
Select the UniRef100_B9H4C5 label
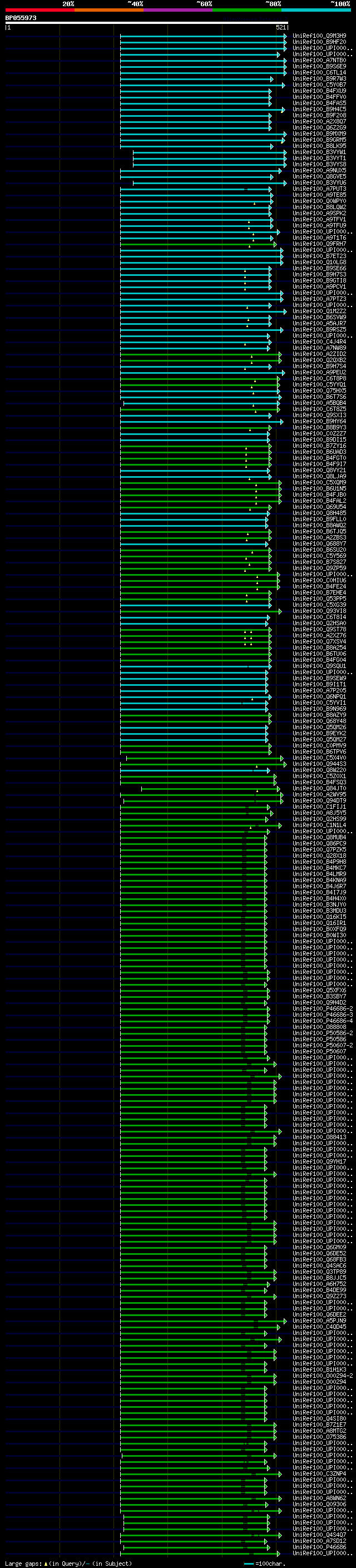click(319, 109)
